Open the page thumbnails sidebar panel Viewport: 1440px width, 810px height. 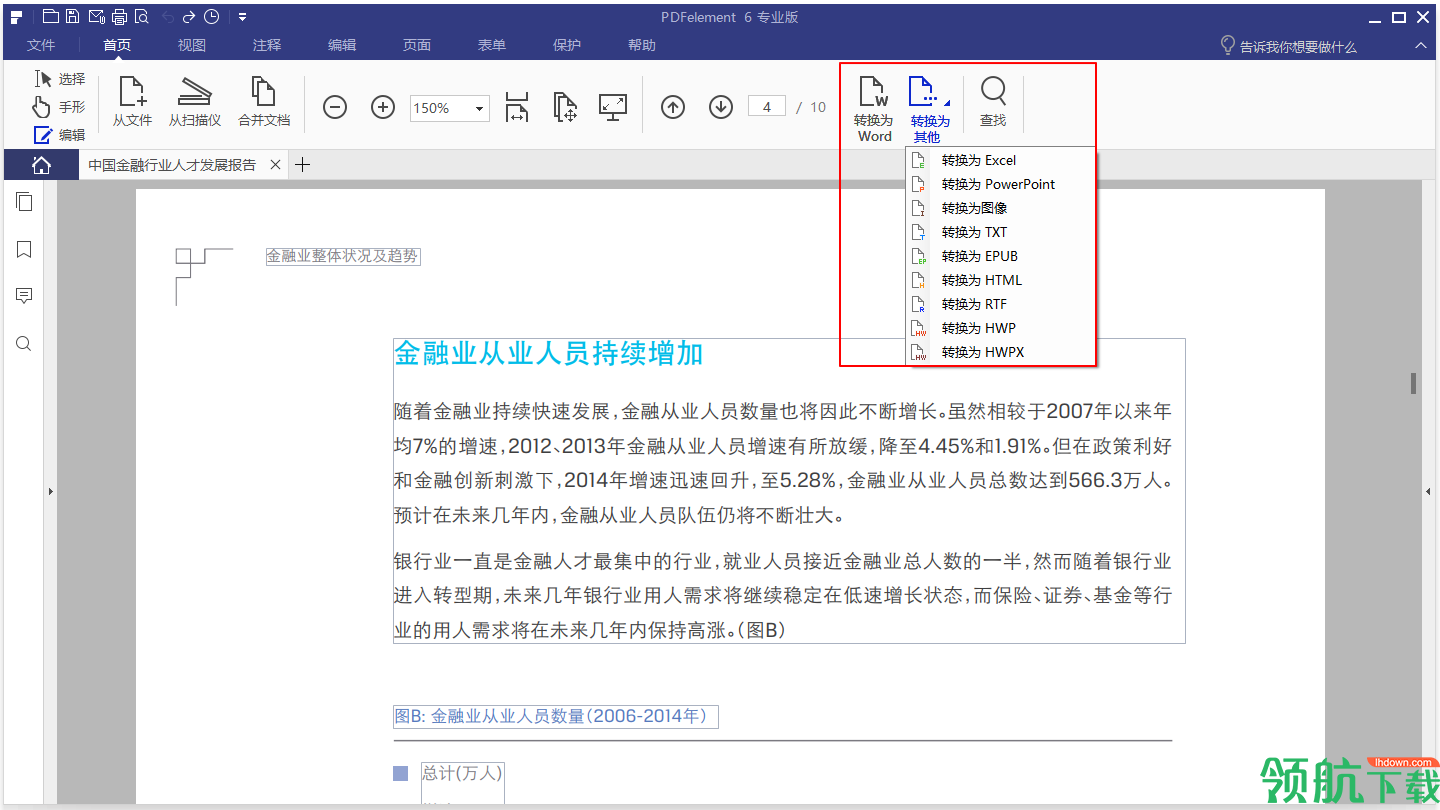click(24, 202)
